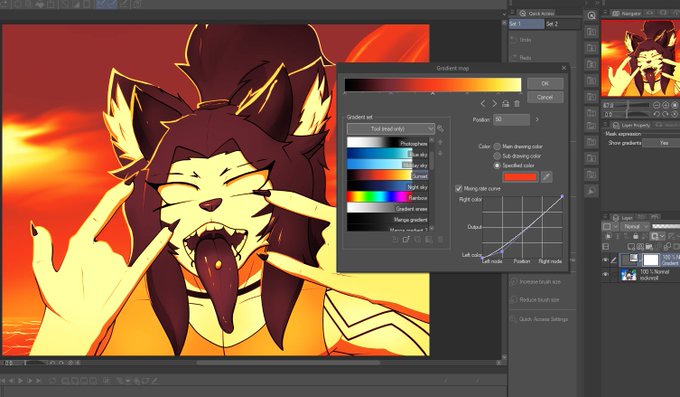Expand Position value arrow
This screenshot has width=680, height=397.
(x=537, y=119)
